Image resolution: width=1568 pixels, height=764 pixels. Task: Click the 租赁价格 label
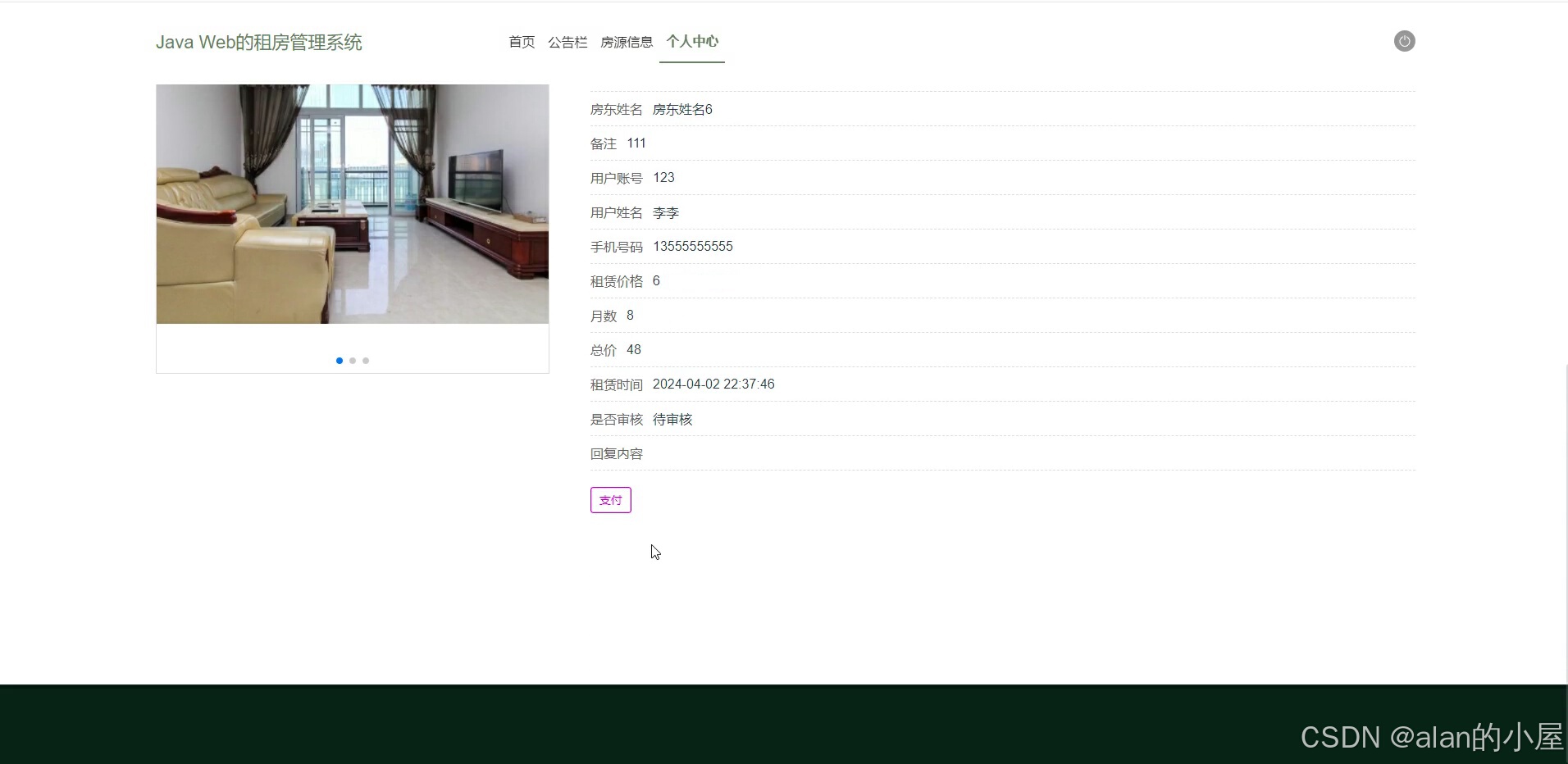(x=617, y=281)
